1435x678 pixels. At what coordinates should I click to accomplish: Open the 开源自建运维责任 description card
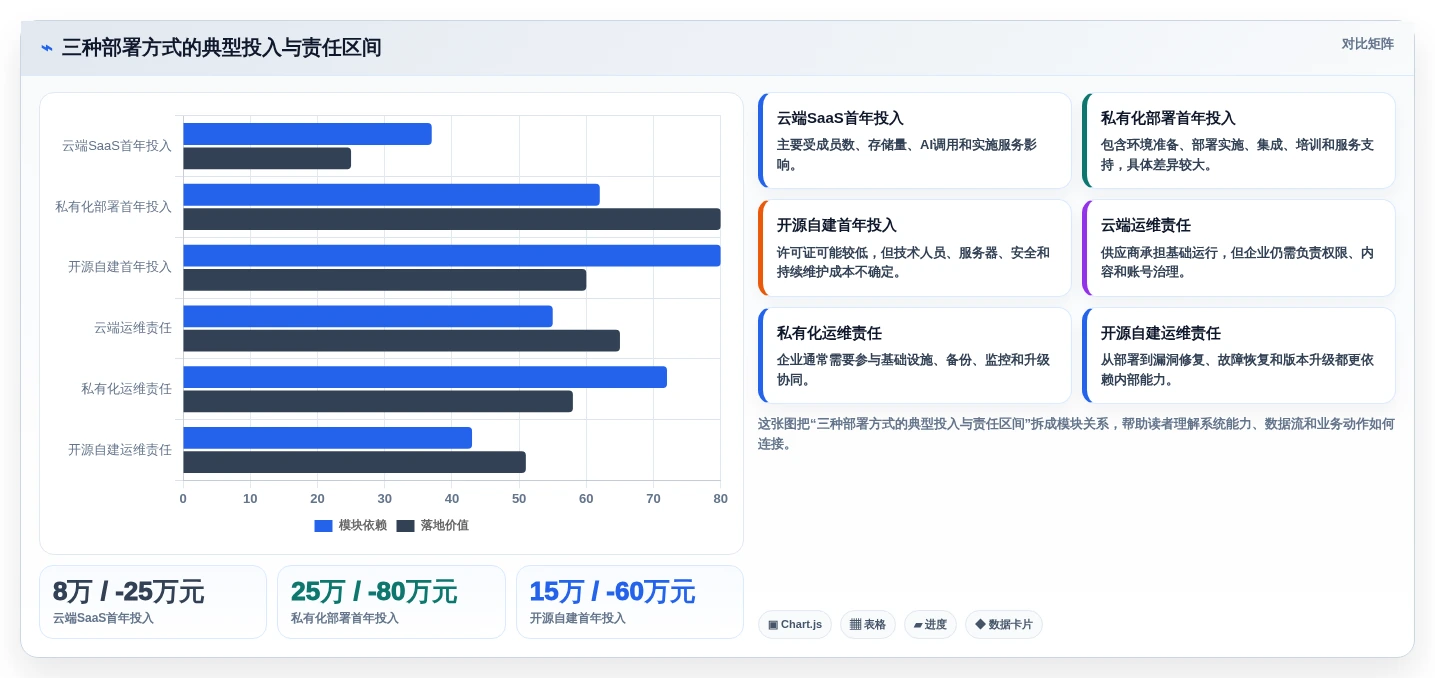click(1238, 356)
